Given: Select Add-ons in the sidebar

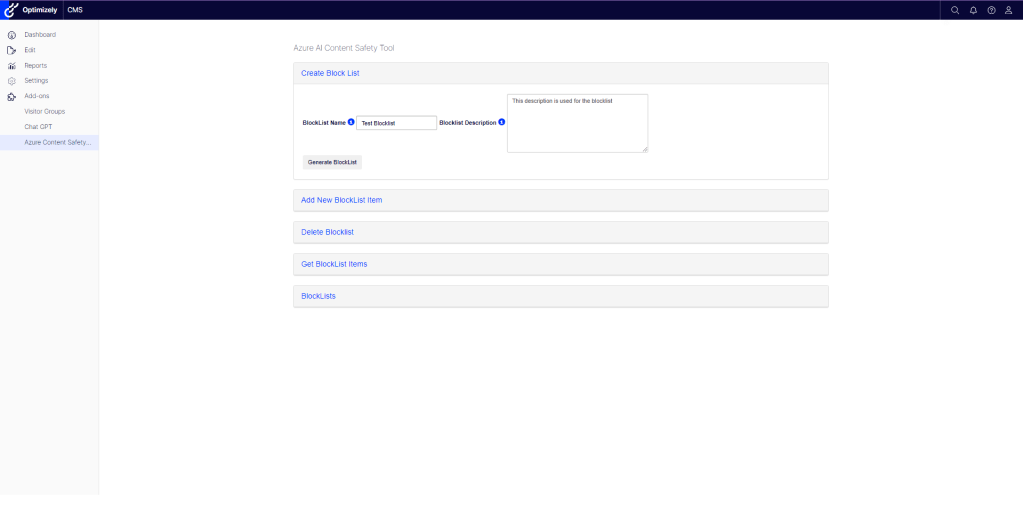Looking at the screenshot, I should pos(37,96).
